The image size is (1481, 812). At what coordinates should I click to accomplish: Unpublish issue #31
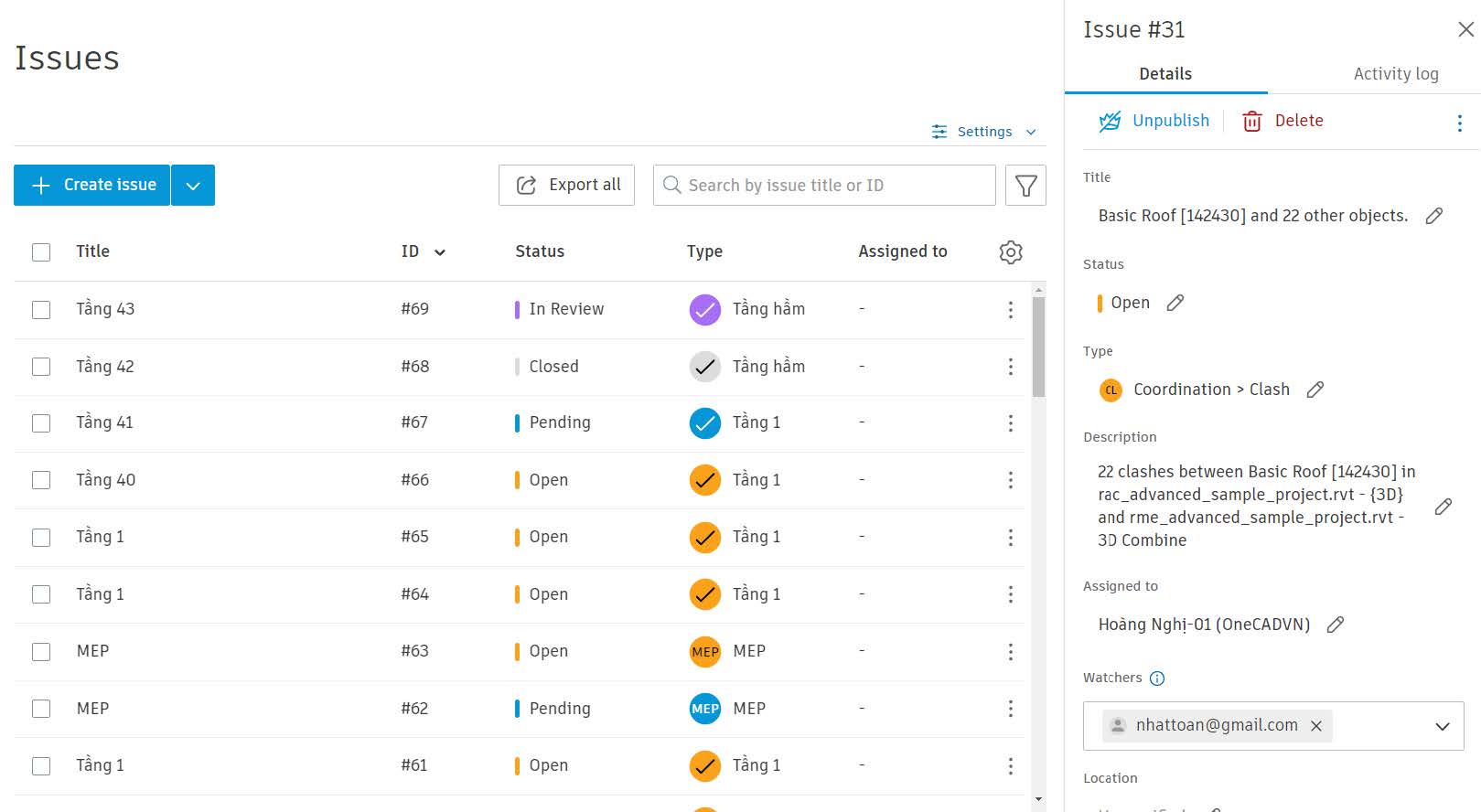[1154, 121]
